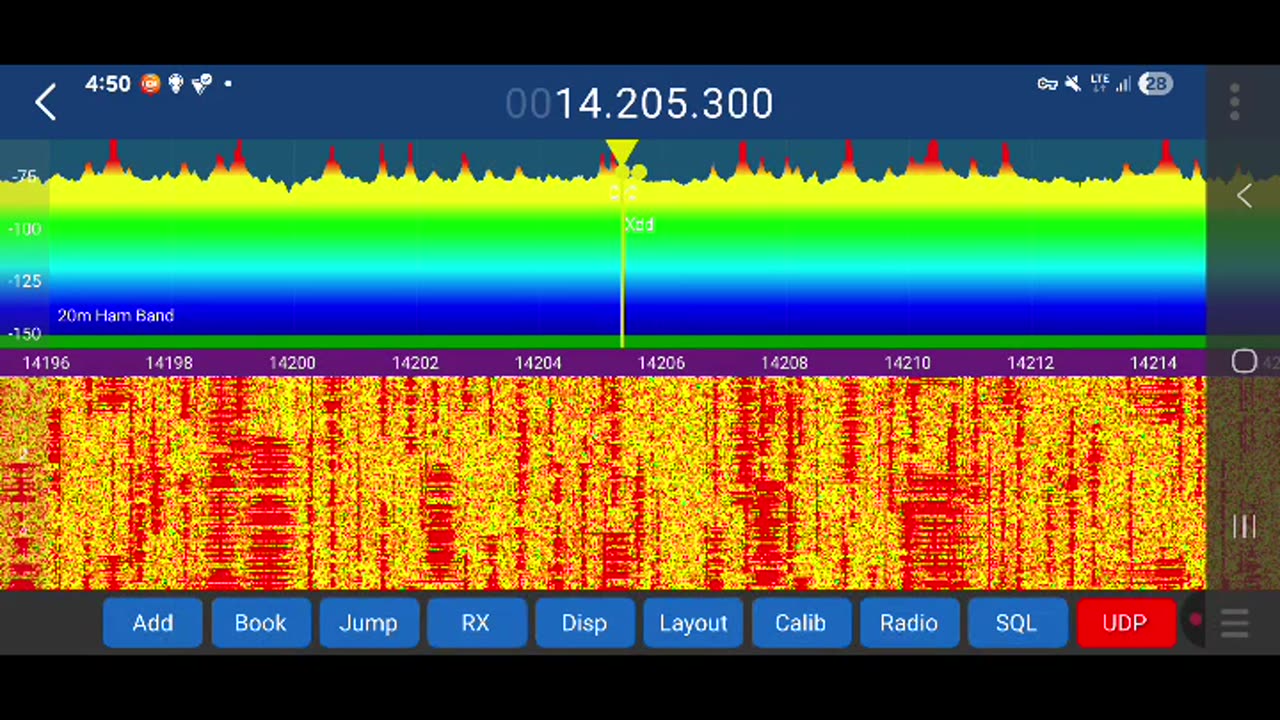Tap the 14200 frequency scale label
The image size is (1280, 720).
click(x=292, y=362)
